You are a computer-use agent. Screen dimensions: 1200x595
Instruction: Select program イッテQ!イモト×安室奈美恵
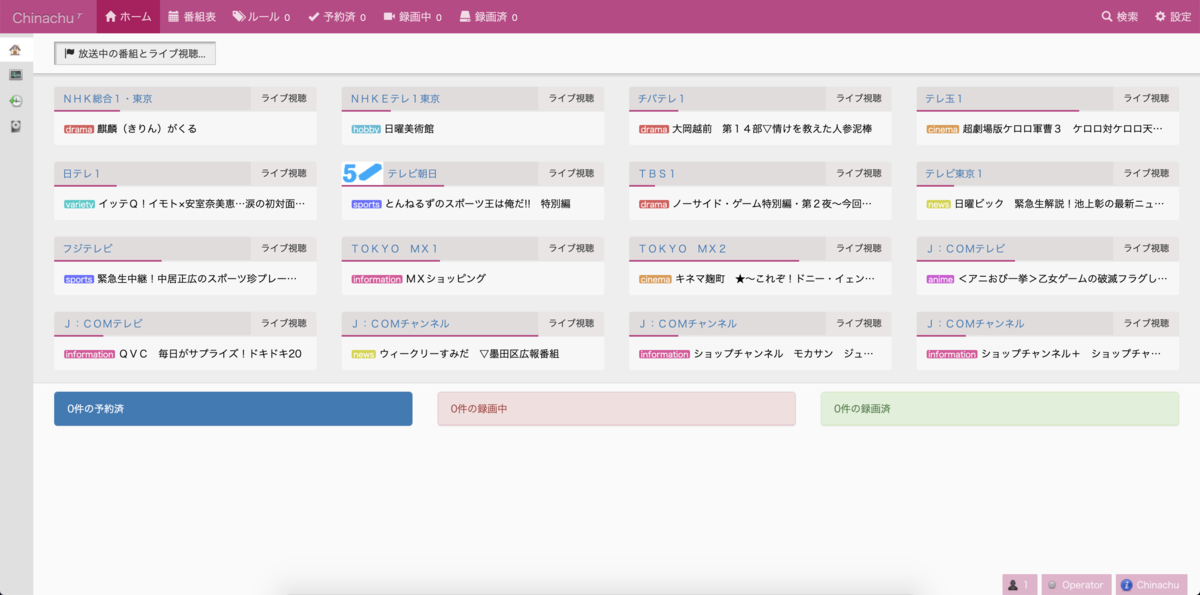[201, 204]
